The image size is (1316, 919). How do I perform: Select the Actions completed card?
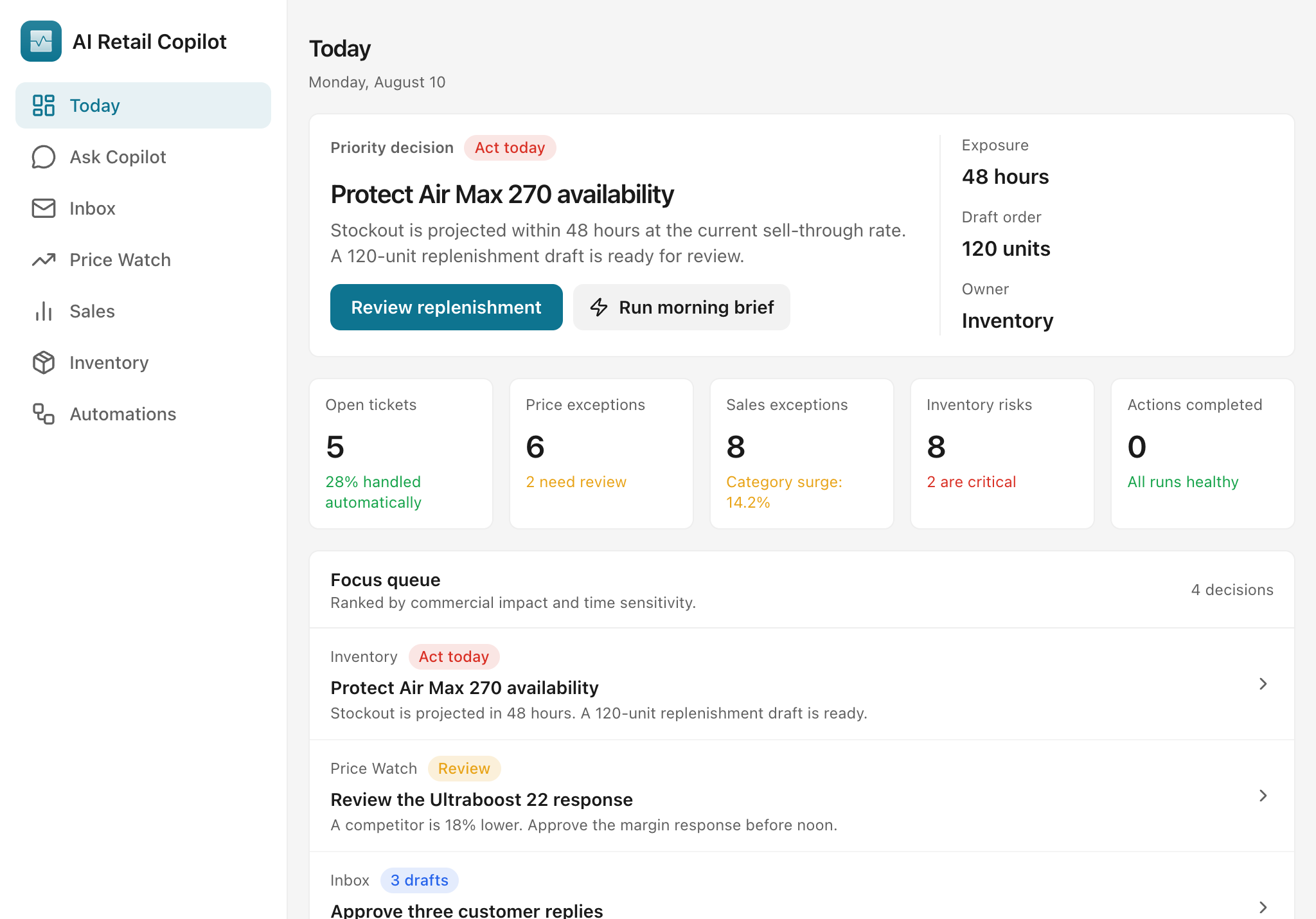1203,454
